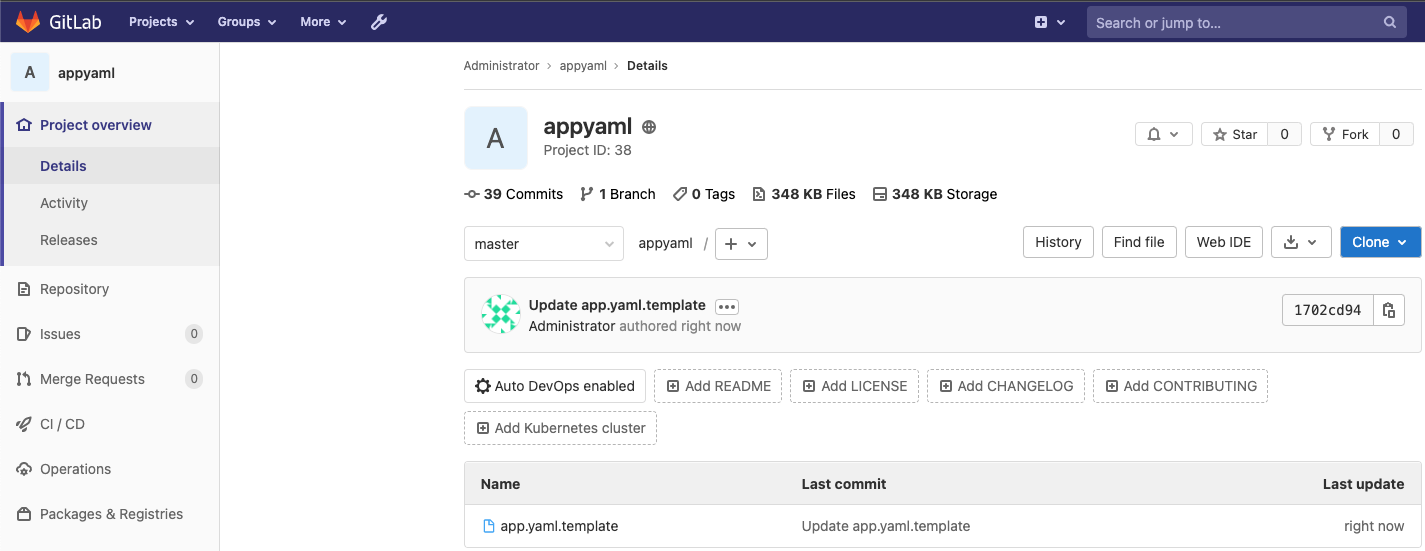
Task: Open the master branch selector
Action: point(543,244)
